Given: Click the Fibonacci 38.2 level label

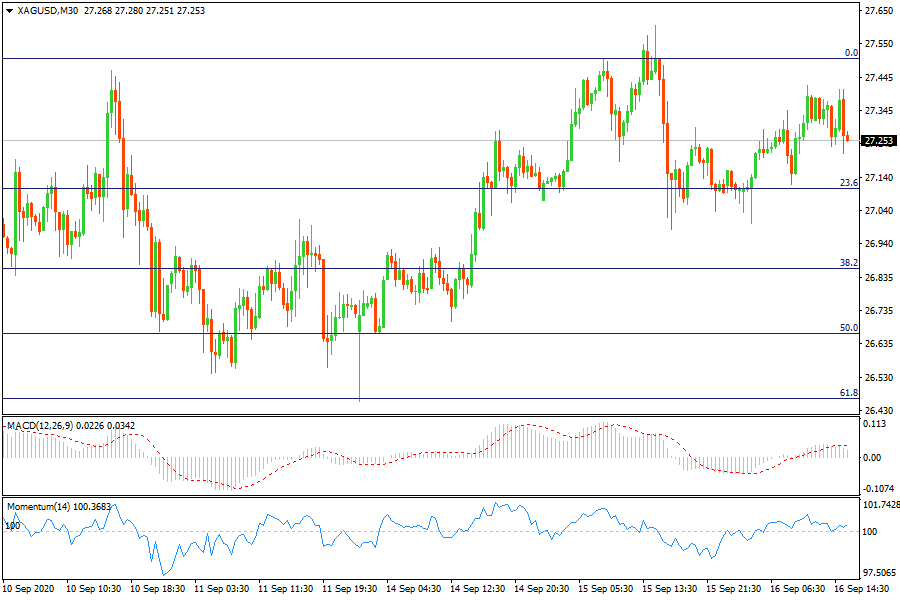Looking at the screenshot, I should click(848, 263).
